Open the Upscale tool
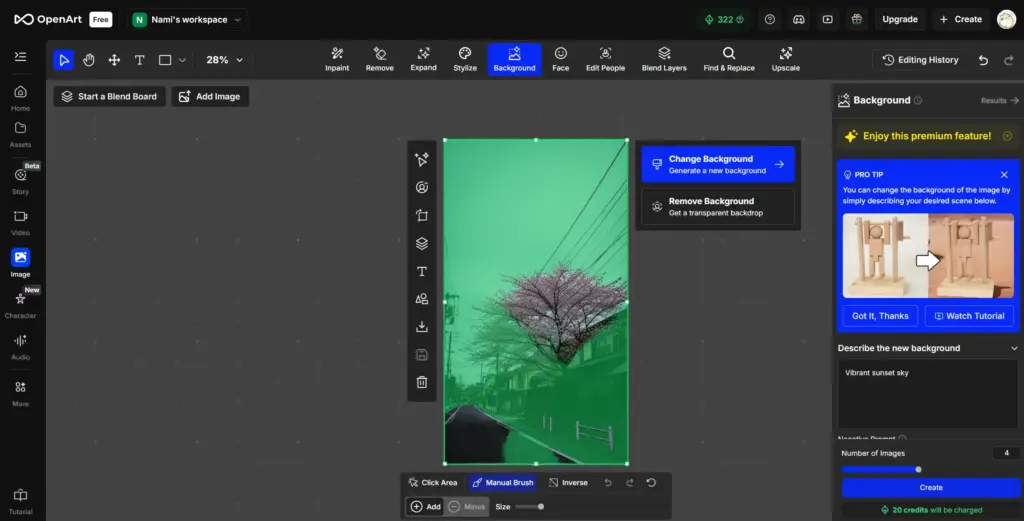1024x521 pixels. click(x=785, y=59)
